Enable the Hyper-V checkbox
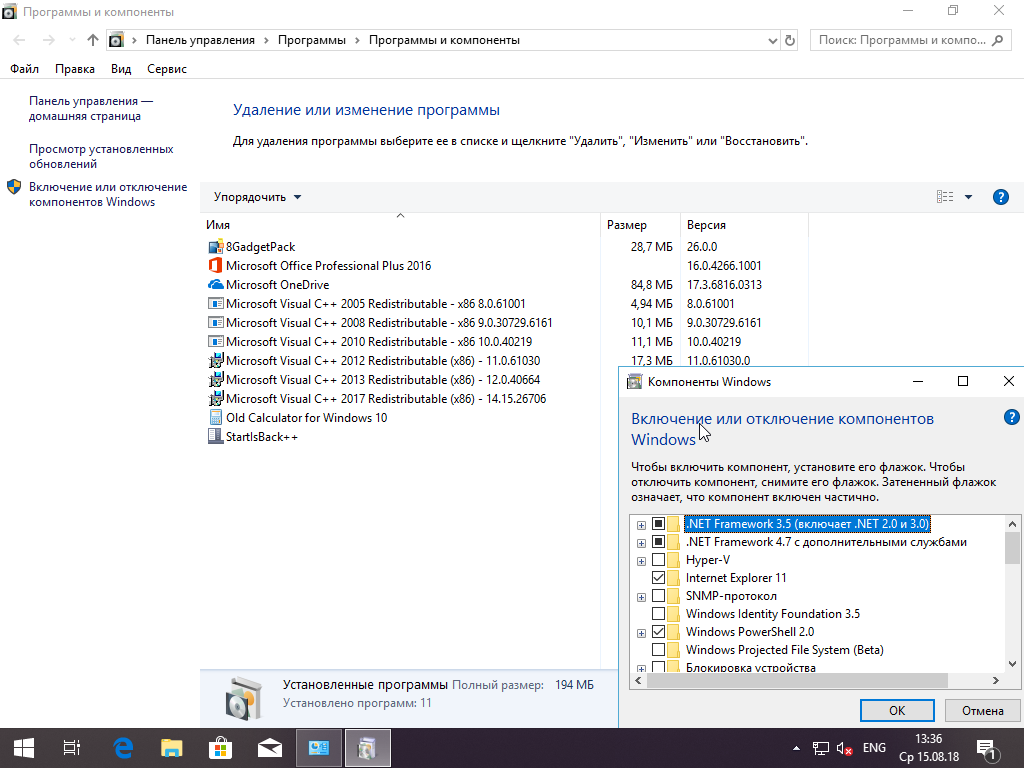 tap(658, 560)
